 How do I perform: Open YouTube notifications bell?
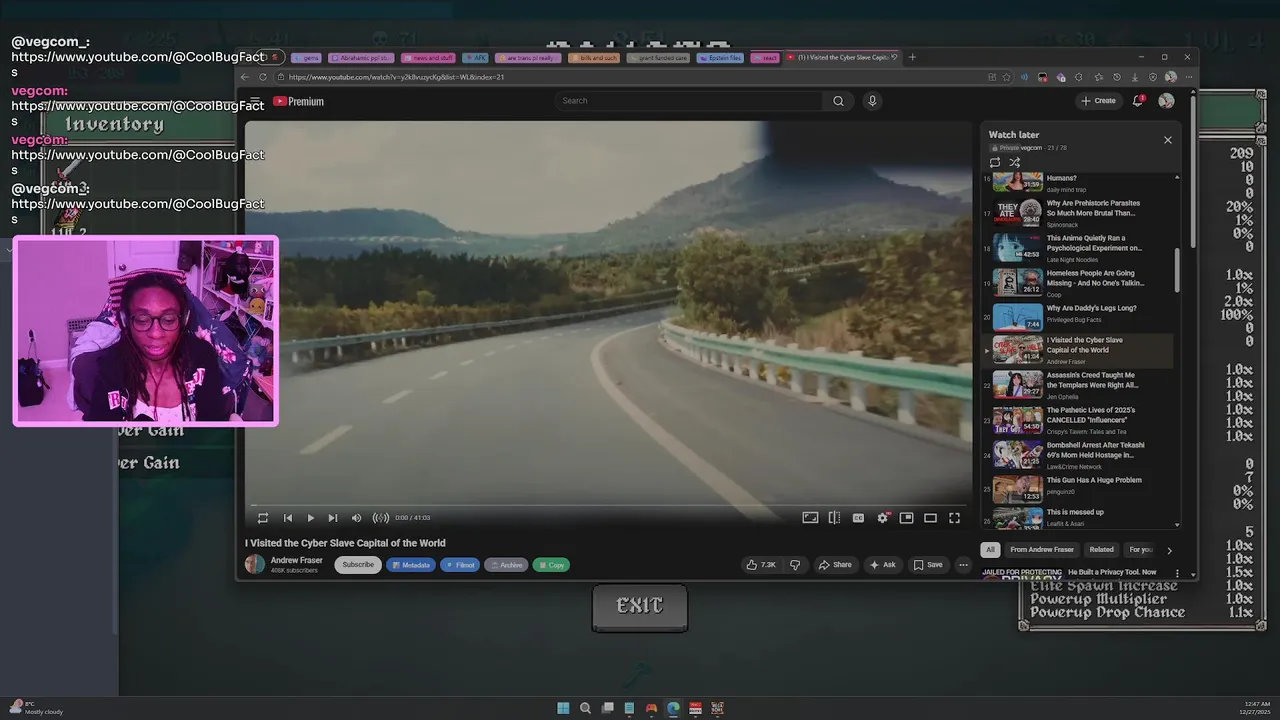[1138, 101]
